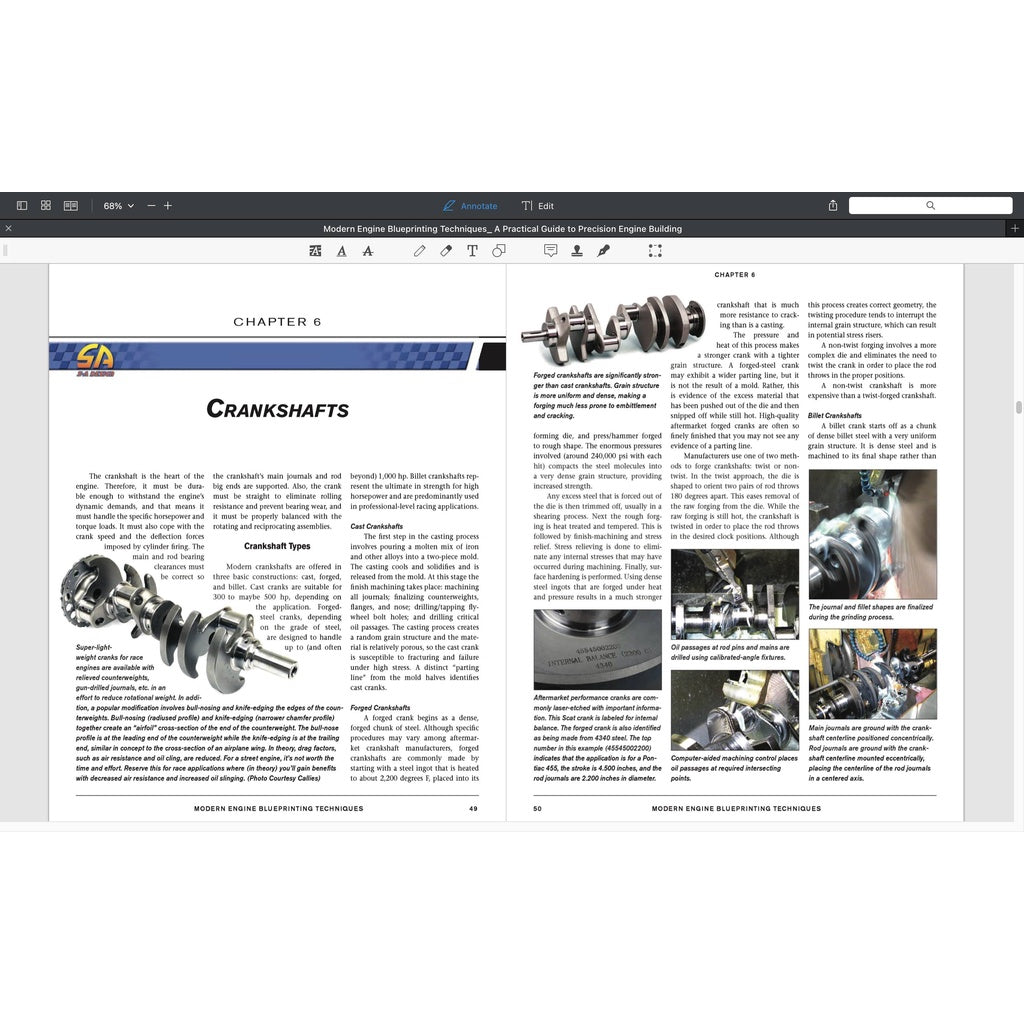Viewport: 1024px width, 1024px height.
Task: Open the 68% zoom level dropdown
Action: click(117, 205)
